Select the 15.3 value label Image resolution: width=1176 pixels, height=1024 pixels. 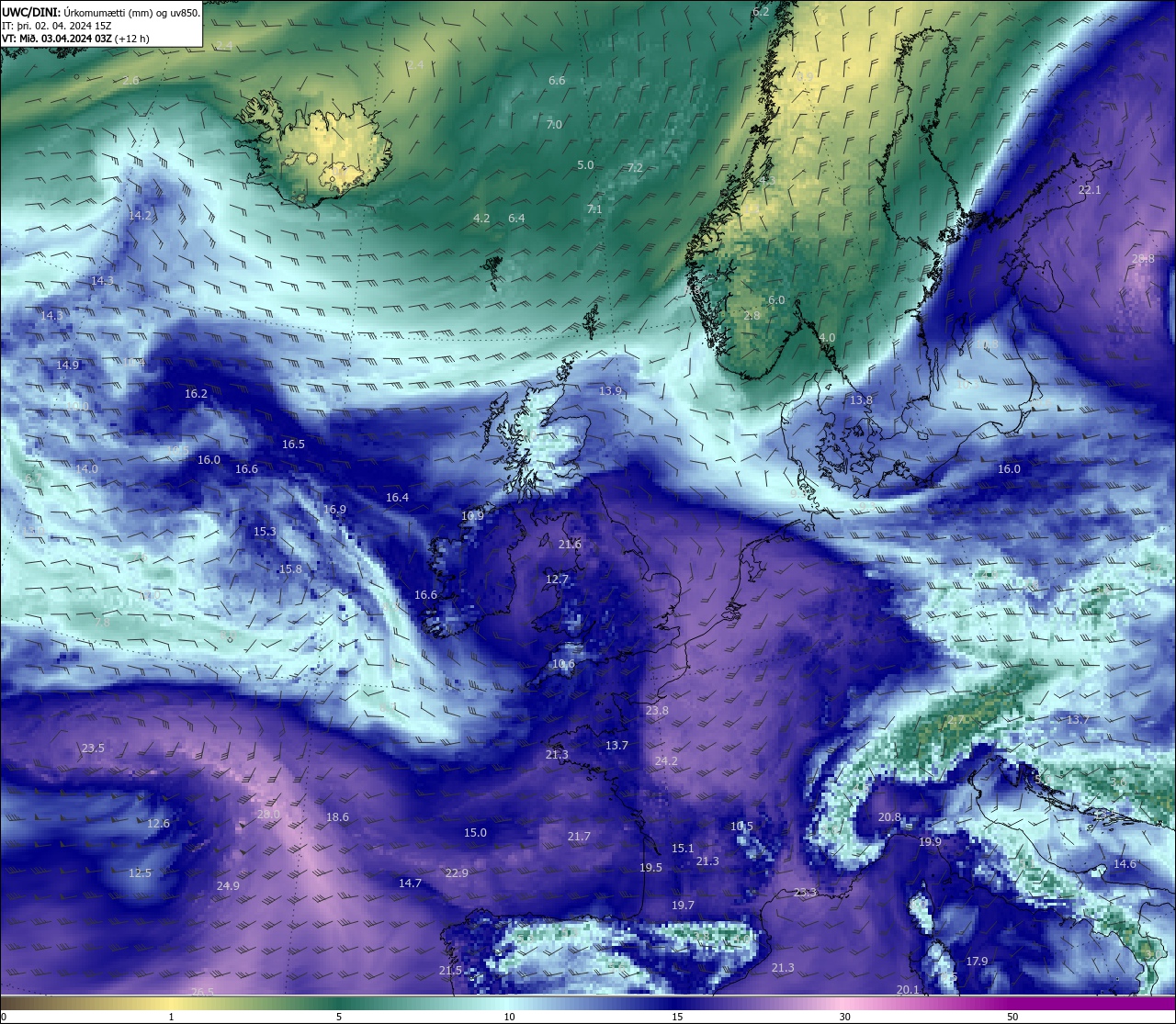[x=265, y=532]
